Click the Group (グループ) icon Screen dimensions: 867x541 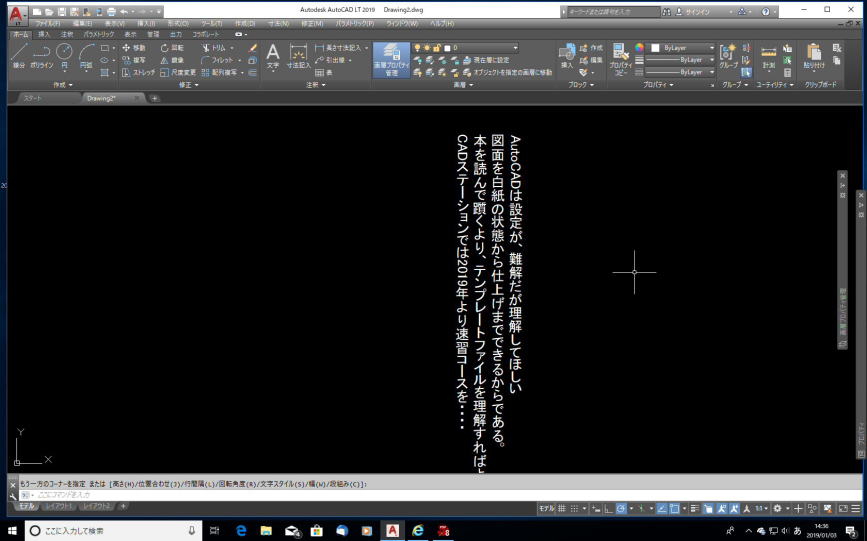(728, 56)
